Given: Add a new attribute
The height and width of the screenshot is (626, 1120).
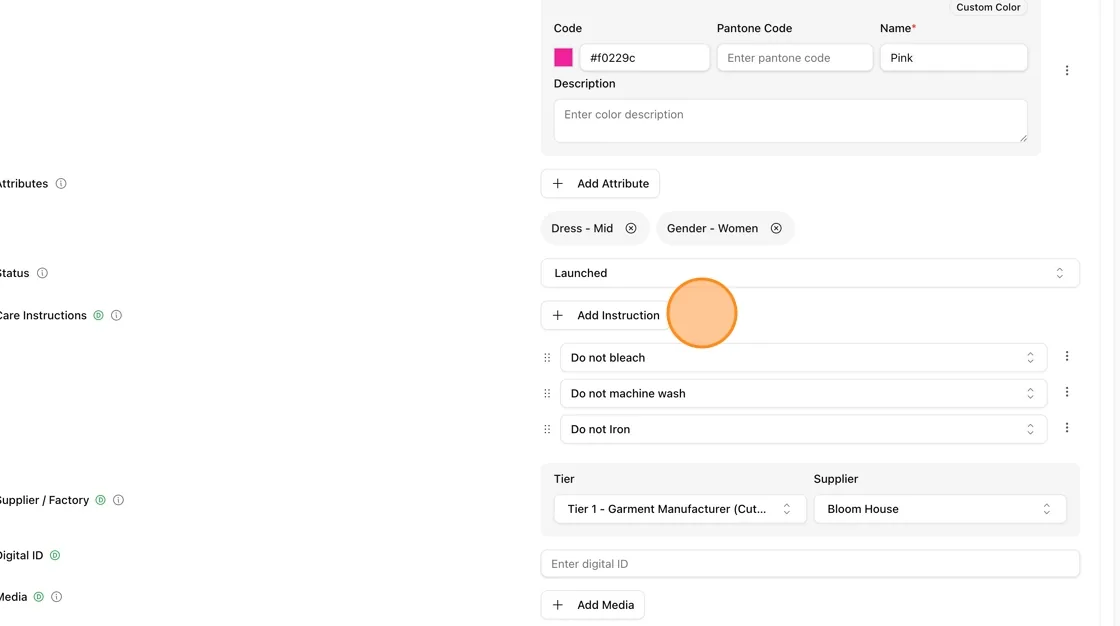Looking at the screenshot, I should 600,184.
